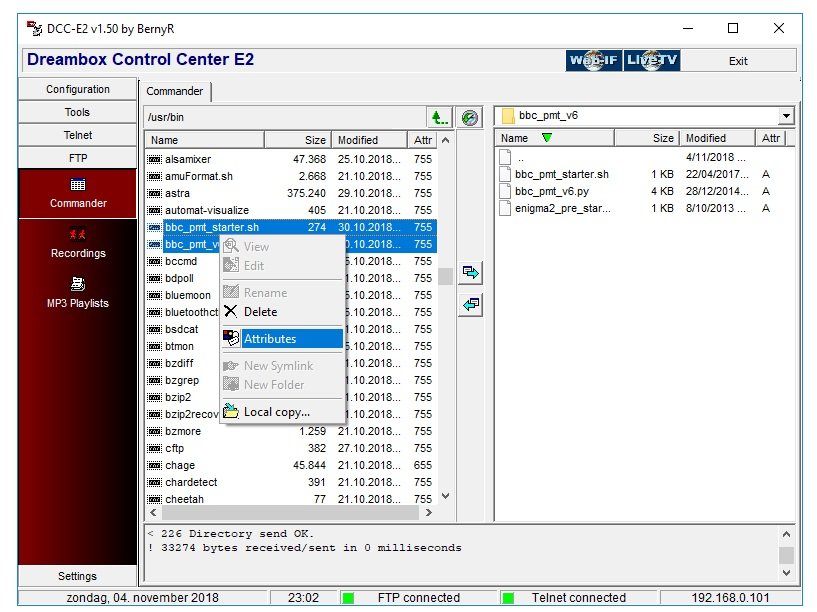Click the bbc_pmt_starter.sh file icon in left pane
The width and height of the screenshot is (817, 612).
click(x=154, y=227)
